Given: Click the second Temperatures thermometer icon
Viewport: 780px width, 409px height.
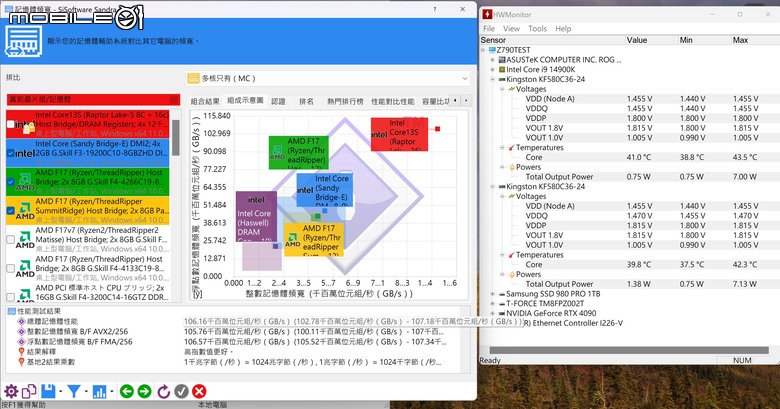Looking at the screenshot, I should 511,255.
